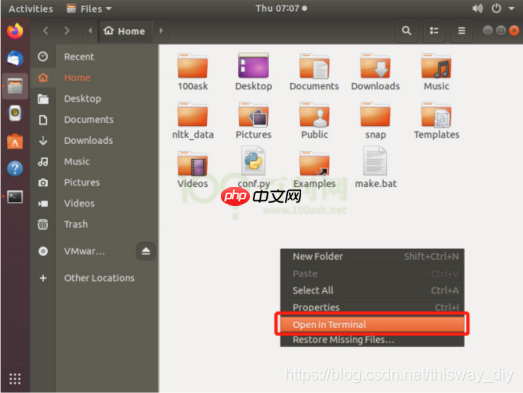Open the clock and calendar panel

click(281, 8)
